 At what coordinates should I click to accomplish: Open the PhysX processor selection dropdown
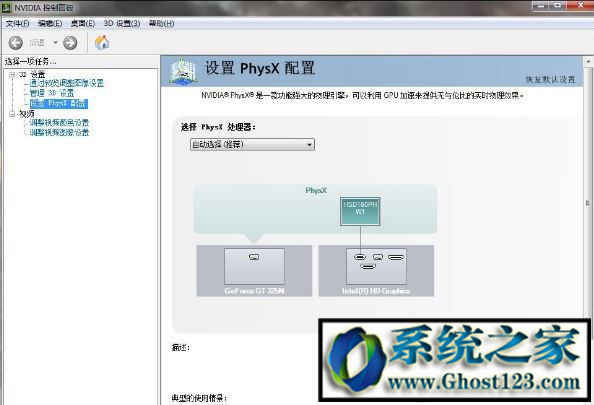tap(252, 144)
